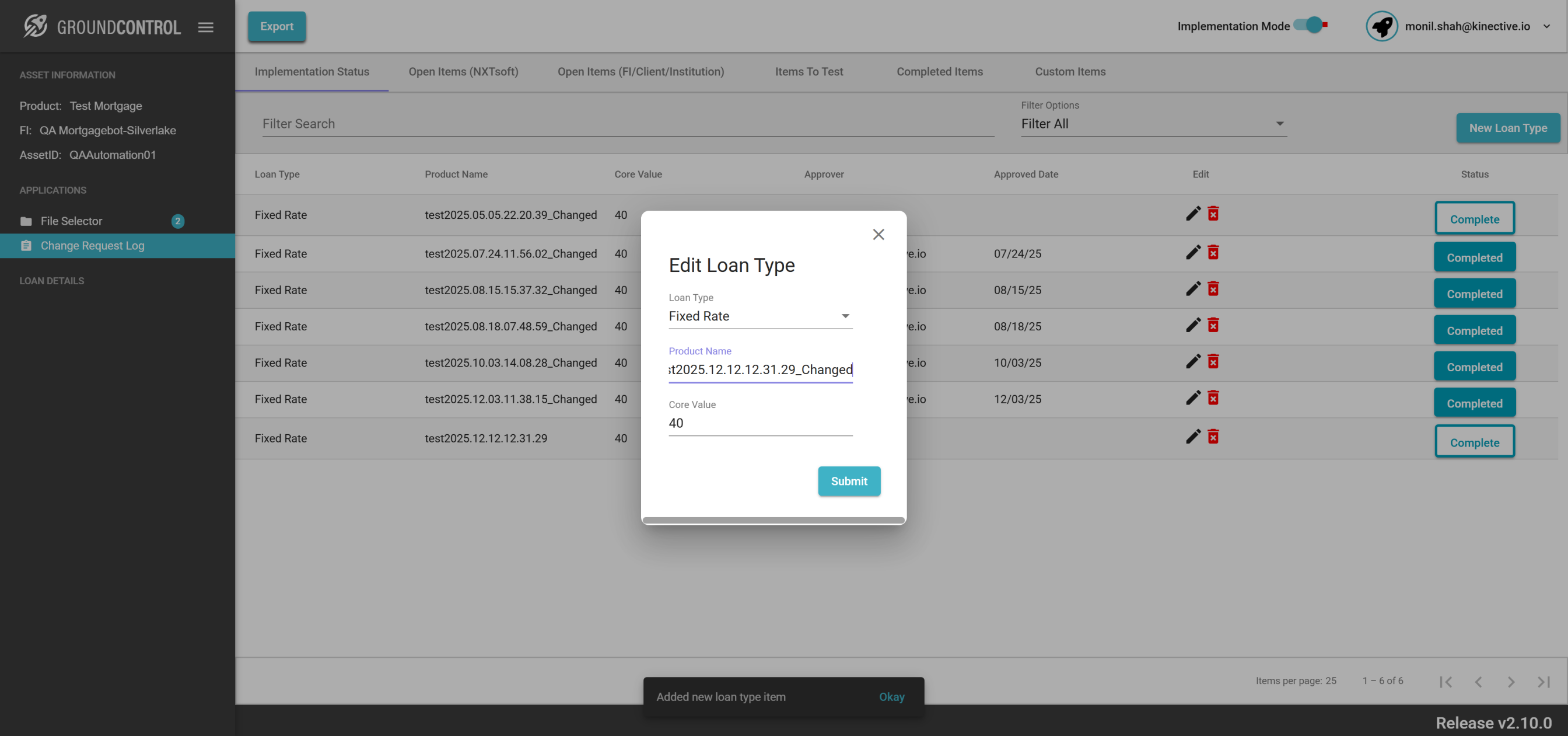
Task: Open the Loan Type dropdown in dialog
Action: (759, 316)
